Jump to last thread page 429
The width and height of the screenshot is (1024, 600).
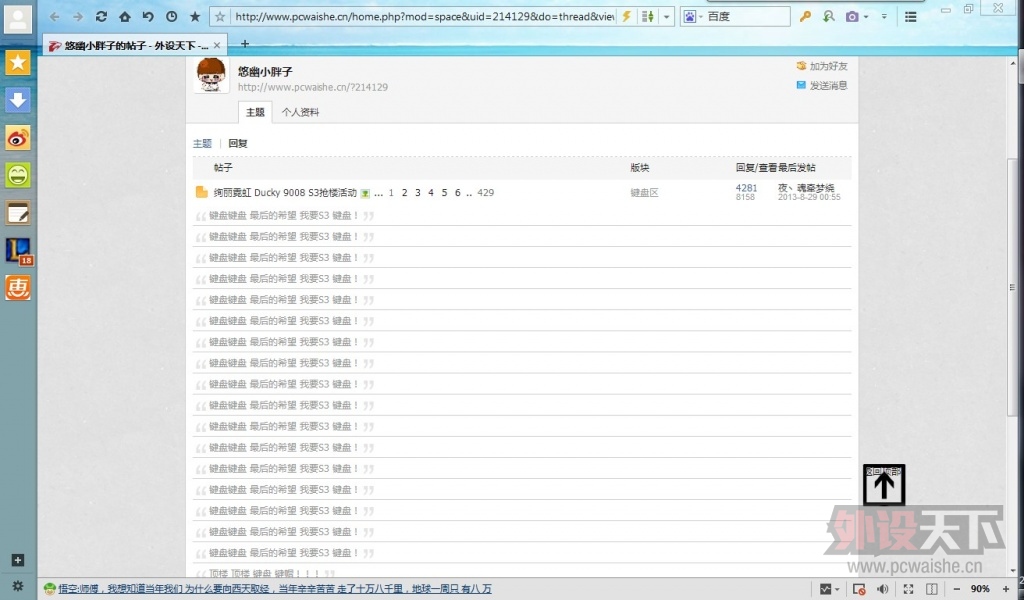click(485, 193)
